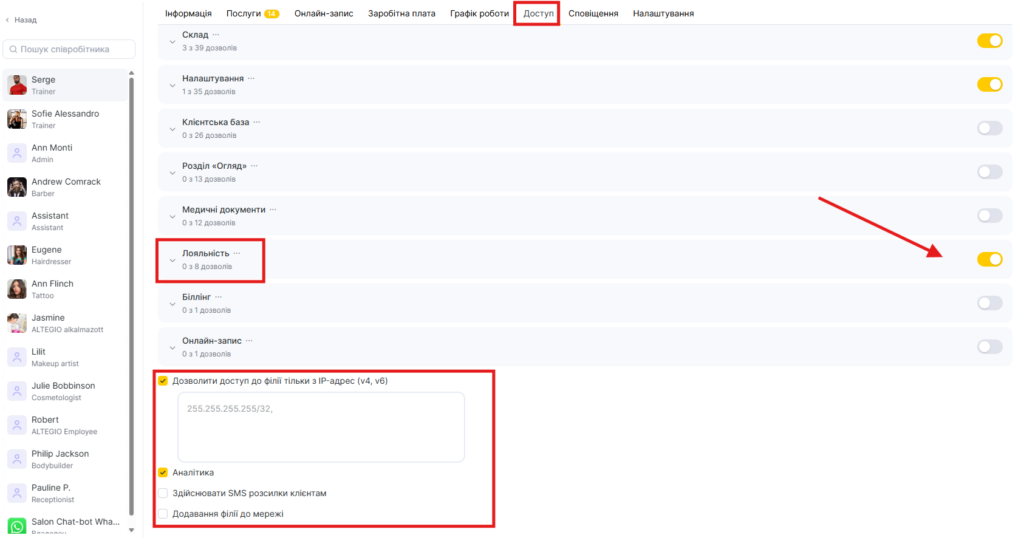Click three-dots icon next to Склад
This screenshot has width=1024, height=538.
click(215, 35)
